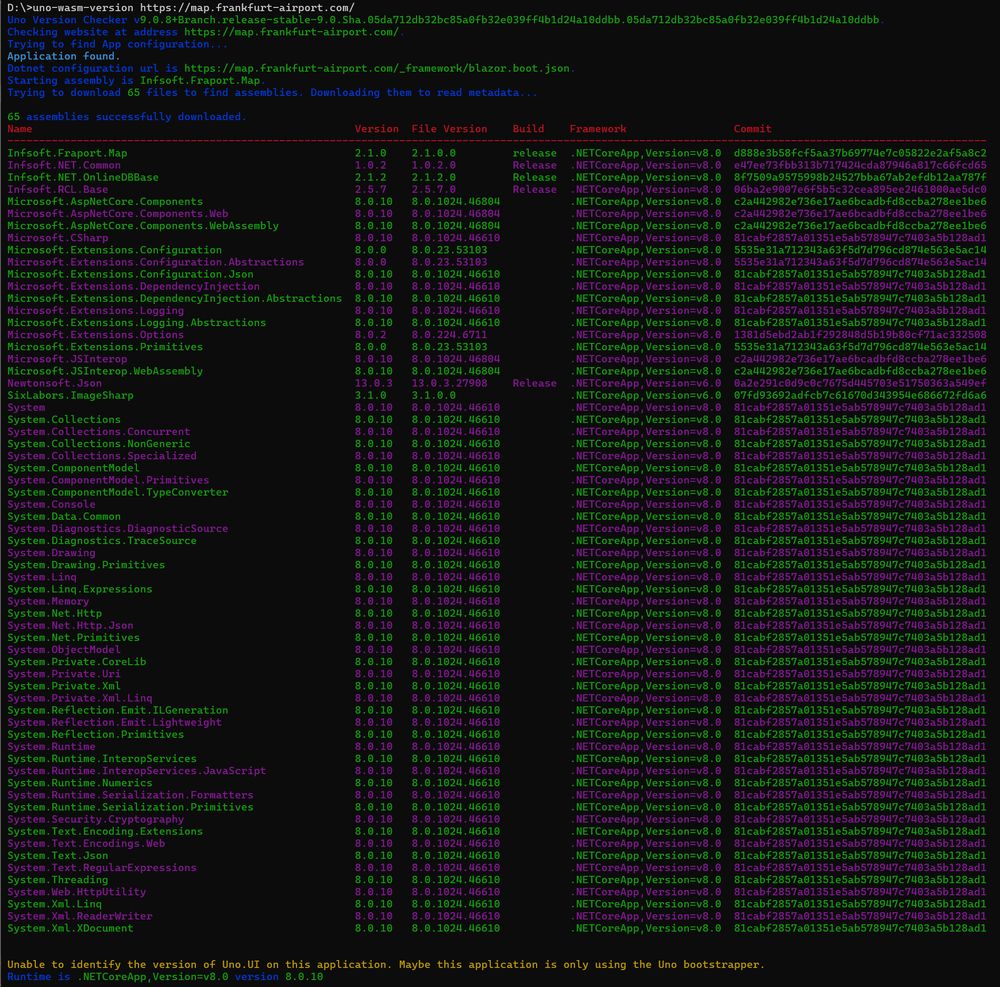
Task: Click the 'Infsoft.NET.Common' assembly name
Action: pyautogui.click(x=64, y=165)
